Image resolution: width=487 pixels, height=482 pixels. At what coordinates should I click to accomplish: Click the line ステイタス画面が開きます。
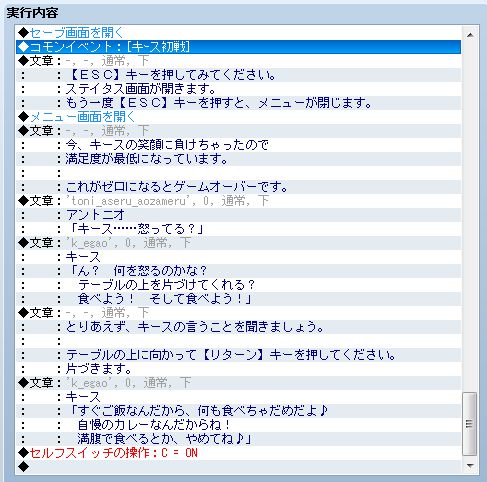point(238,89)
